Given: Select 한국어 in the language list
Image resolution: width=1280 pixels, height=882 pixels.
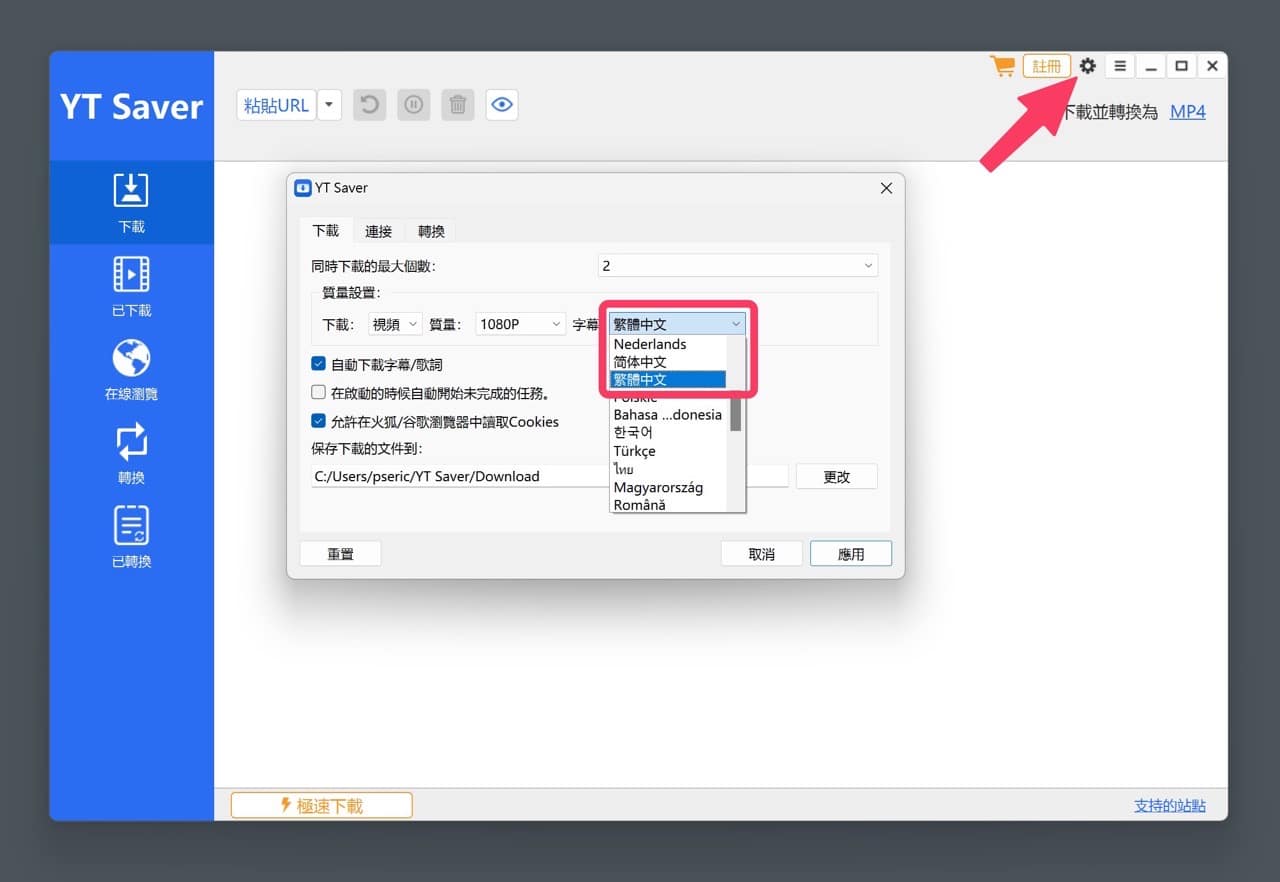Looking at the screenshot, I should (668, 433).
